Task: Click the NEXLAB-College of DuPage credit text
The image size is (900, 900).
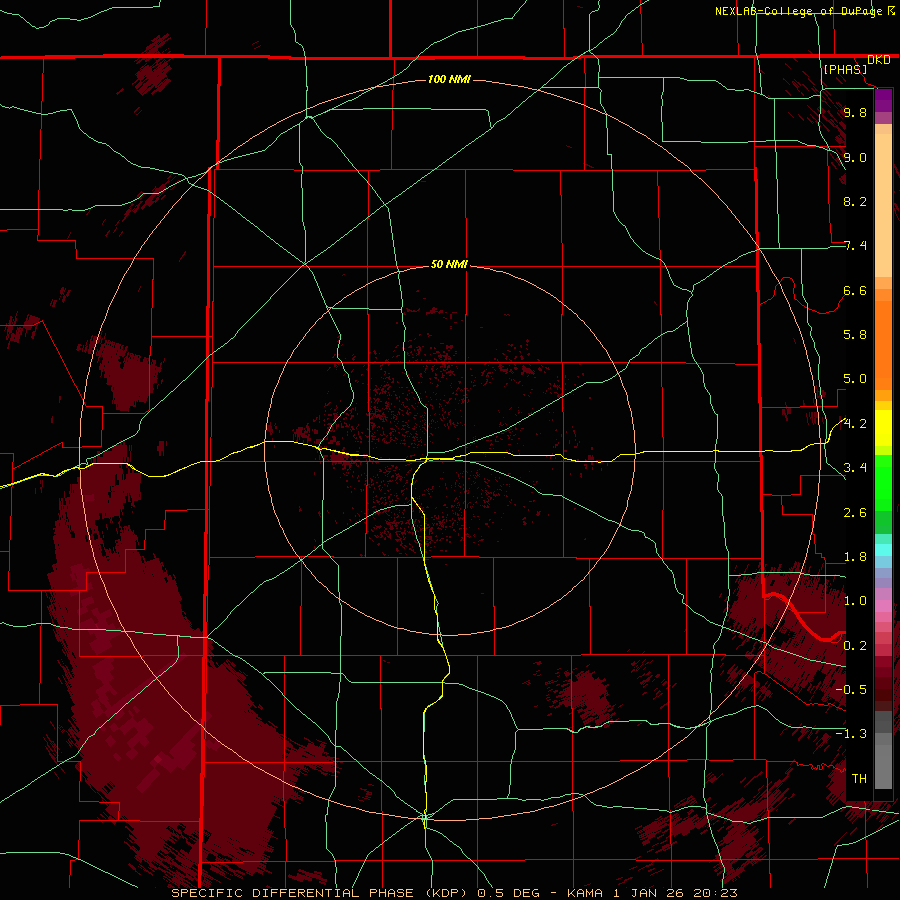Action: (x=799, y=11)
